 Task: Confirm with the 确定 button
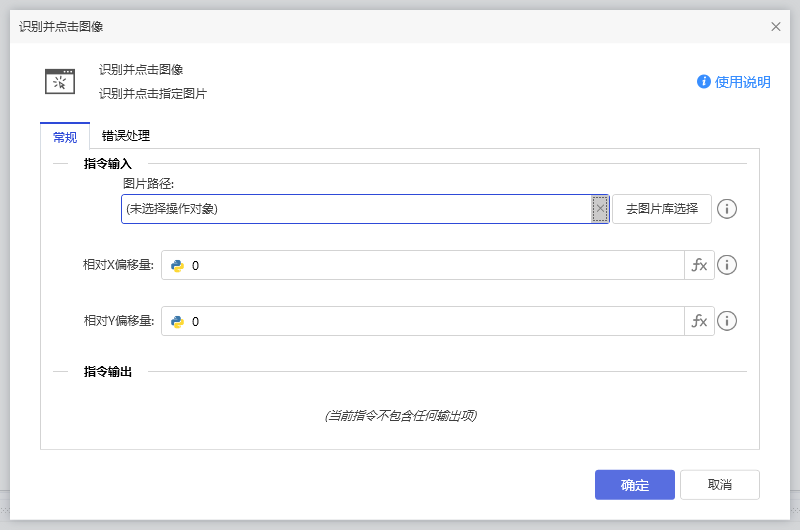click(634, 485)
